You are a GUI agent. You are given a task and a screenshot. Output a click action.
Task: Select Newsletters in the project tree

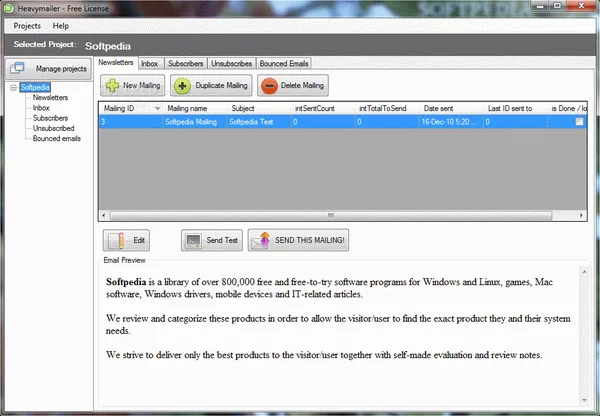[50, 98]
